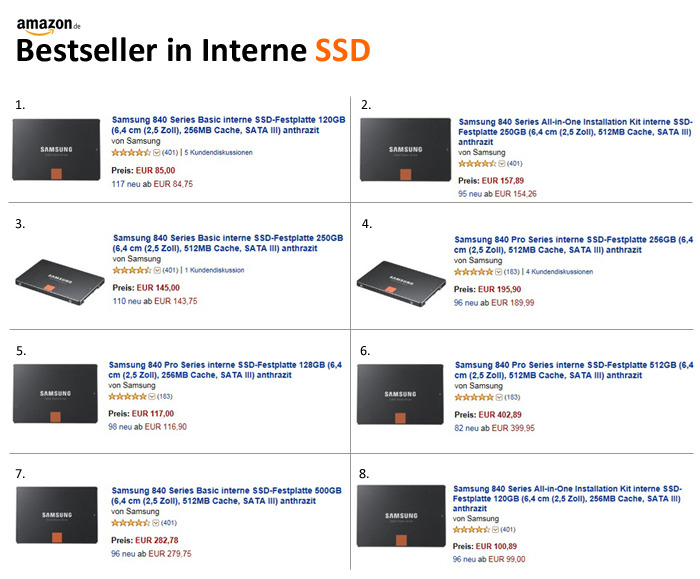
Task: Expand rating dropdown arrow for item 1
Action: [157, 153]
